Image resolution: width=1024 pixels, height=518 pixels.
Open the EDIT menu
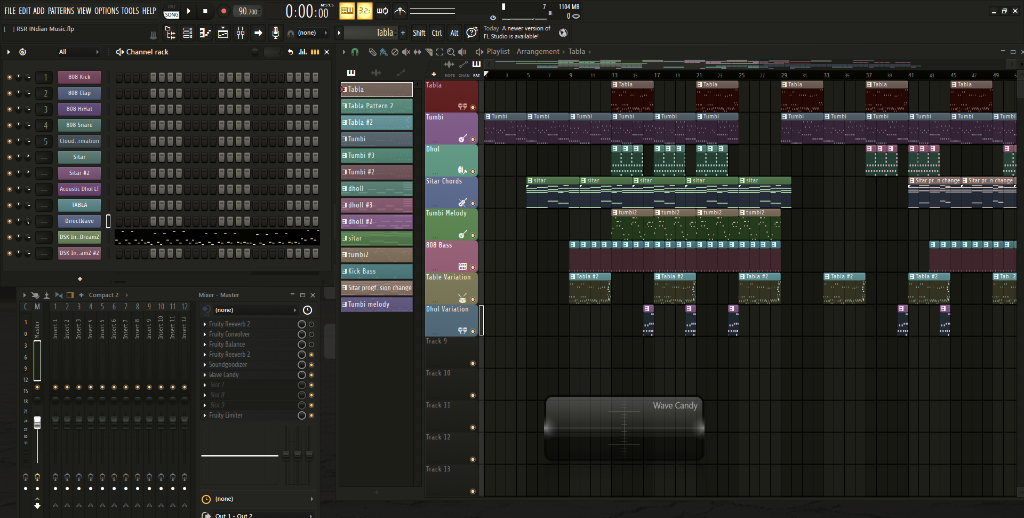(x=24, y=10)
